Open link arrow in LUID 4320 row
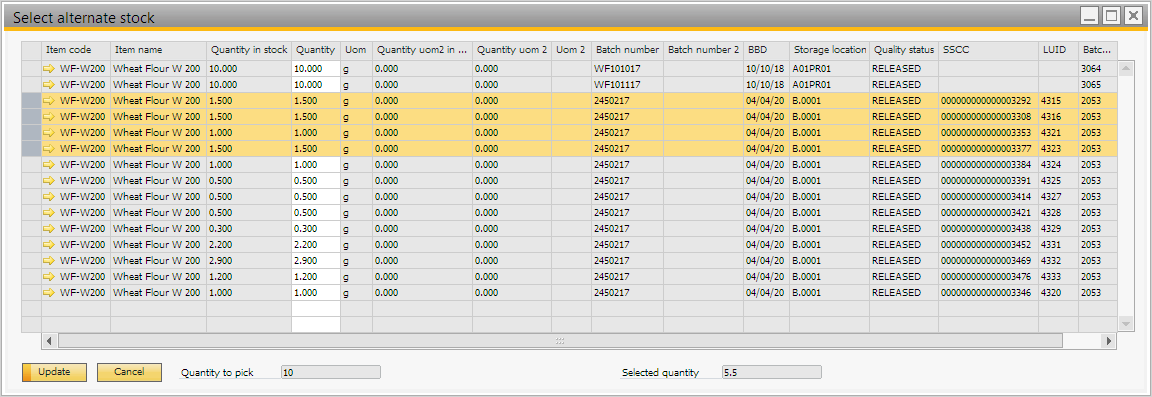The width and height of the screenshot is (1152, 397). tap(49, 293)
